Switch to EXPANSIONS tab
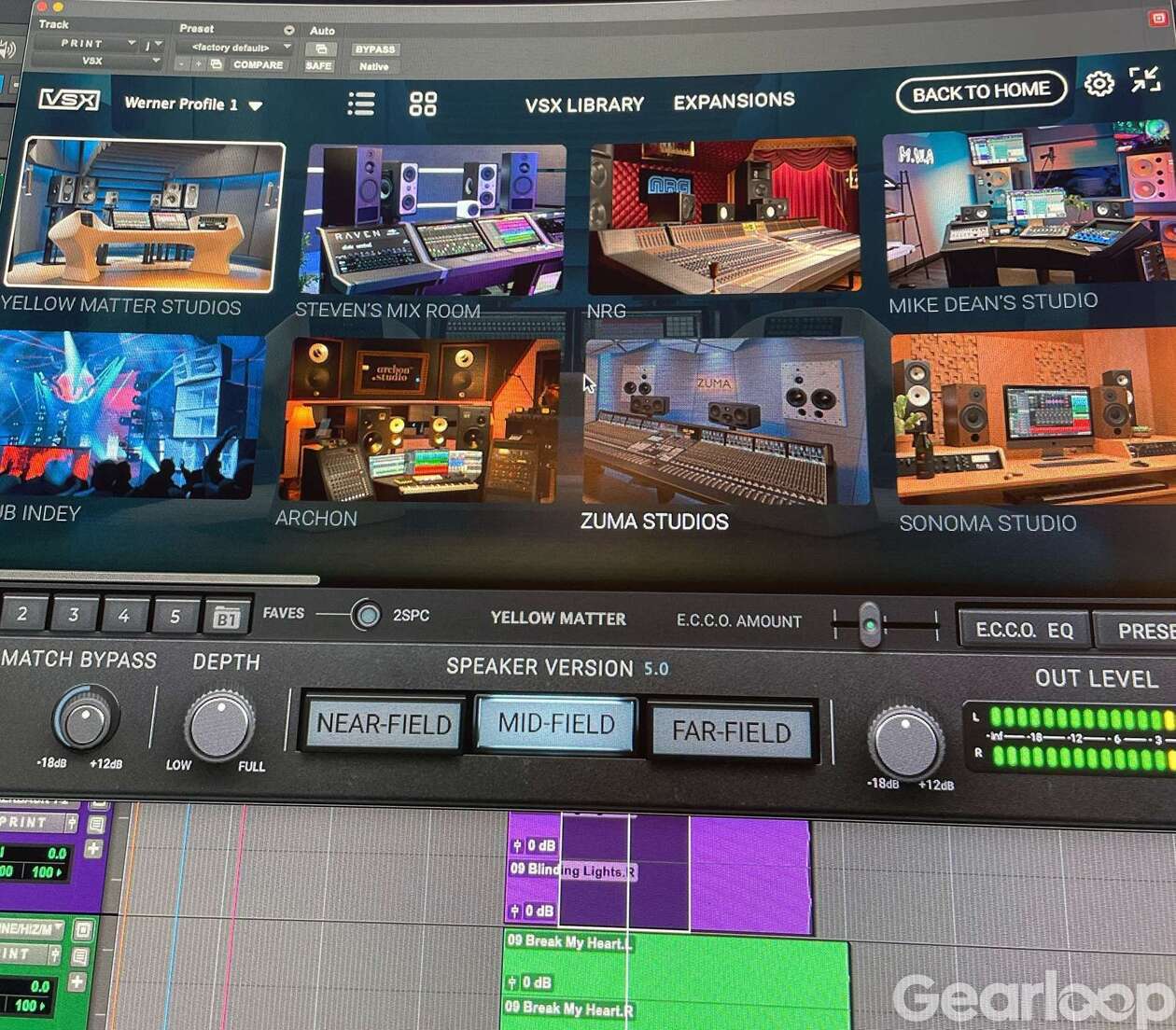1176x1030 pixels. [734, 101]
